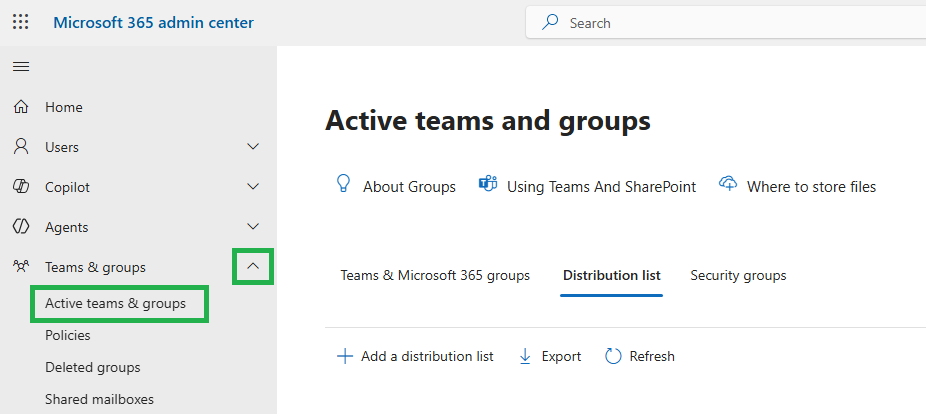This screenshot has height=414, width=926.
Task: Open Using Teams And SharePoint link
Action: pos(602,187)
